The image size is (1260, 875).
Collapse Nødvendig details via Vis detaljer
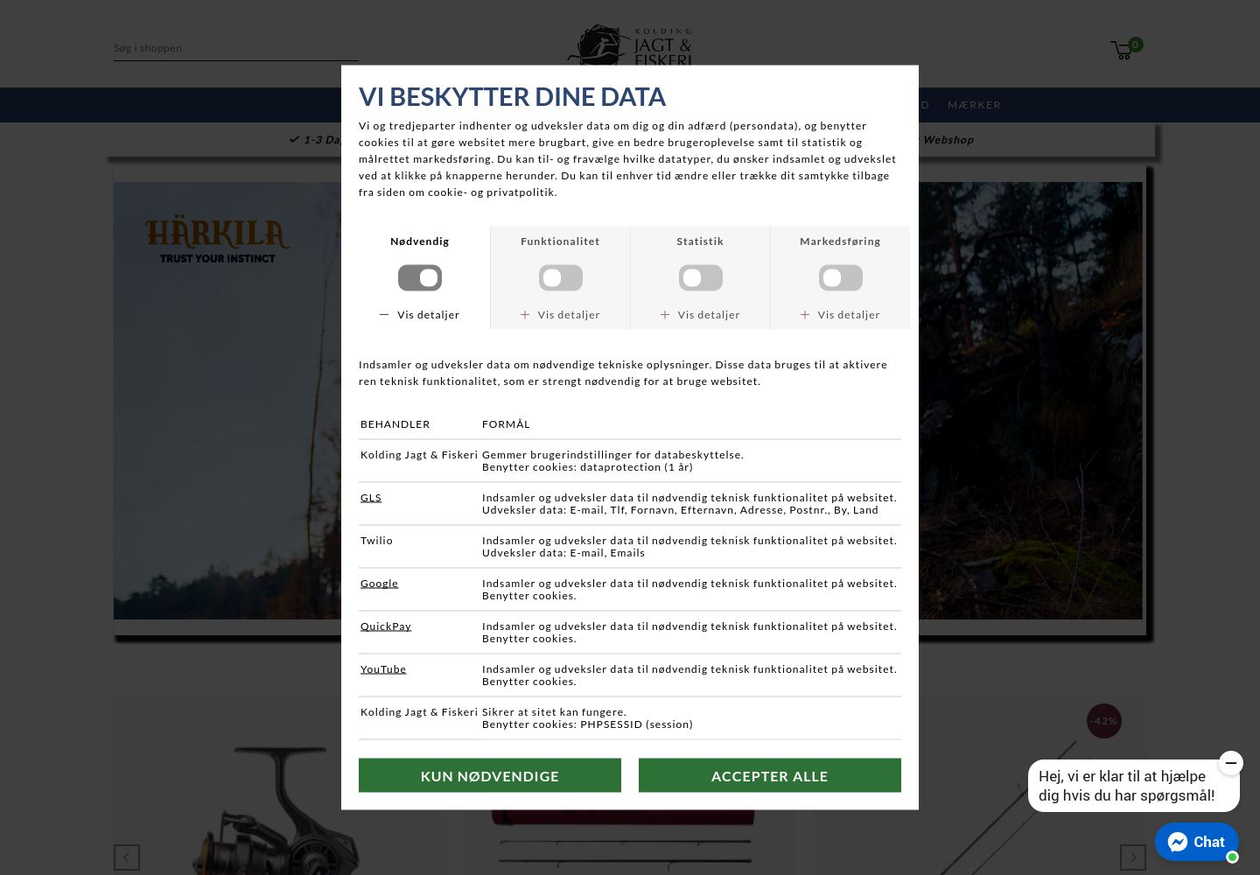click(x=420, y=315)
